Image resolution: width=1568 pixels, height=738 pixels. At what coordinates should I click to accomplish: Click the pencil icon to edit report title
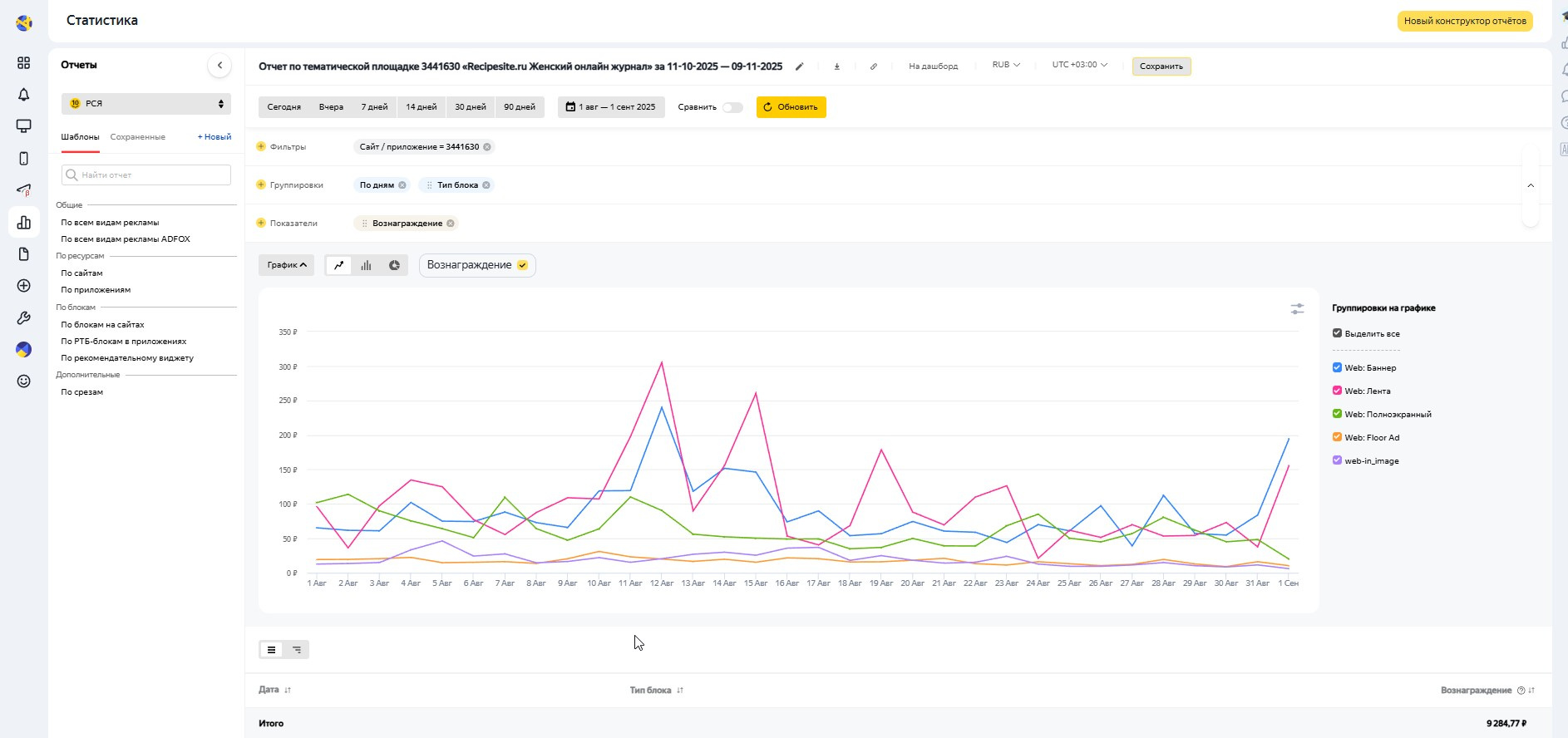point(799,66)
